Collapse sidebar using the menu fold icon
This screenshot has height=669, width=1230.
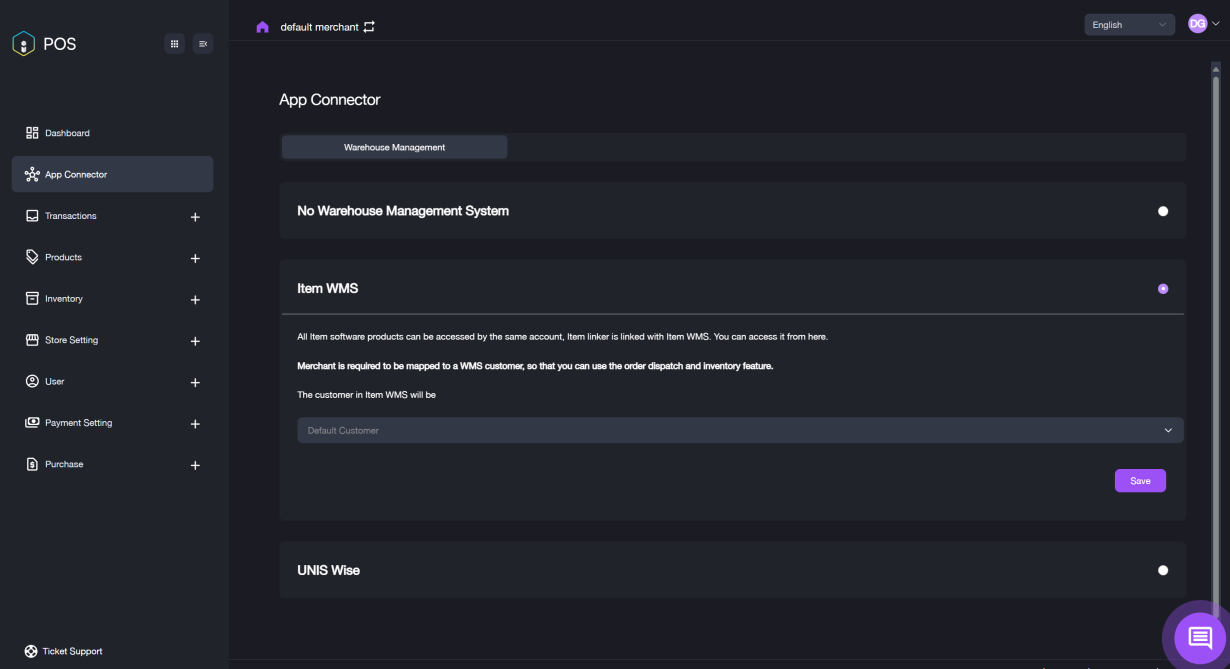tap(203, 44)
